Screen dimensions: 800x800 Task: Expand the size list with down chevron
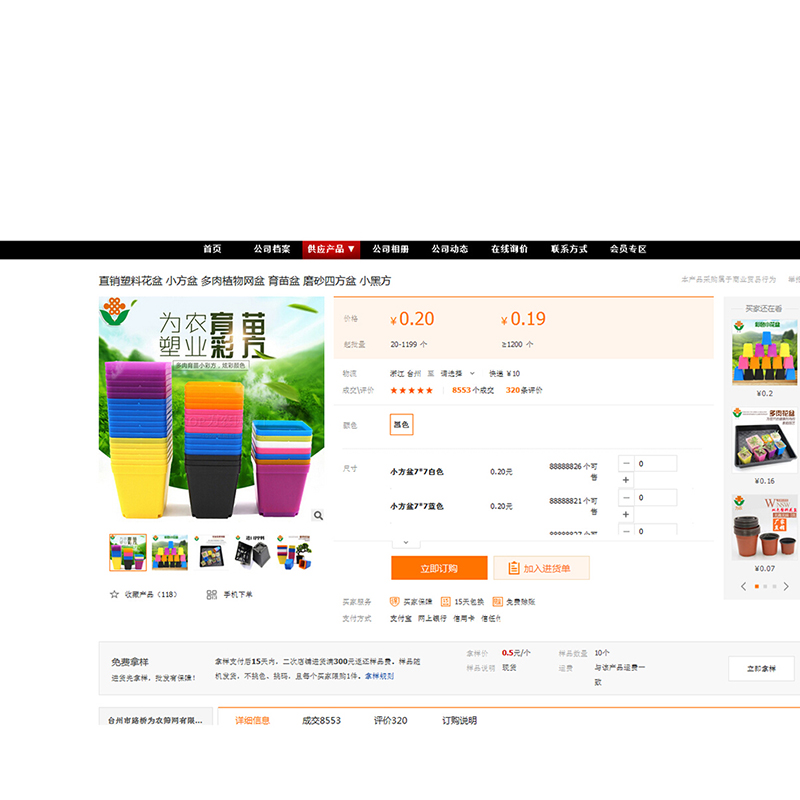pos(405,542)
